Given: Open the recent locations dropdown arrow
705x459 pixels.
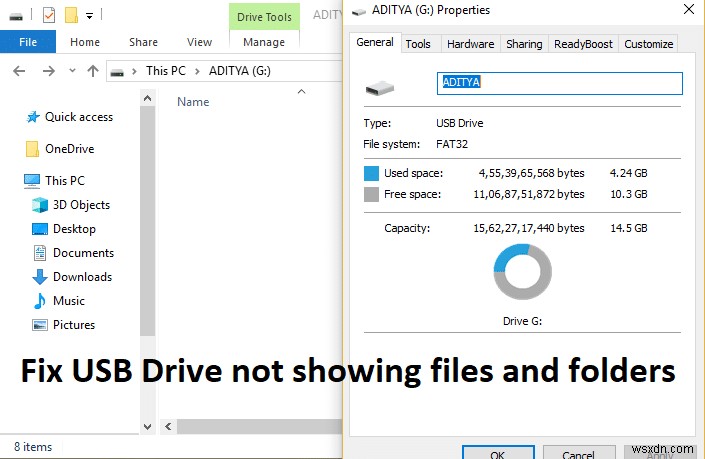Looking at the screenshot, I should (72, 71).
